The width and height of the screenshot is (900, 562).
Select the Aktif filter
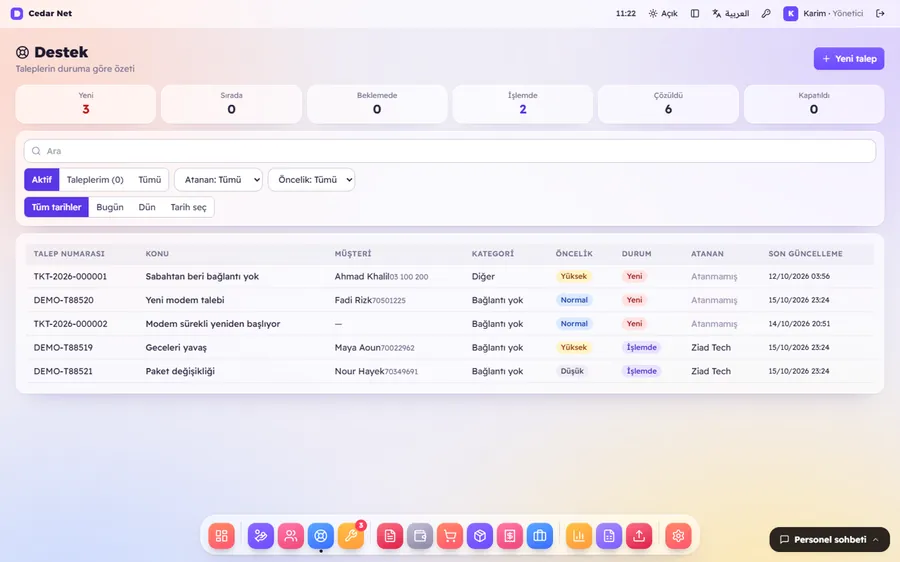(42, 180)
